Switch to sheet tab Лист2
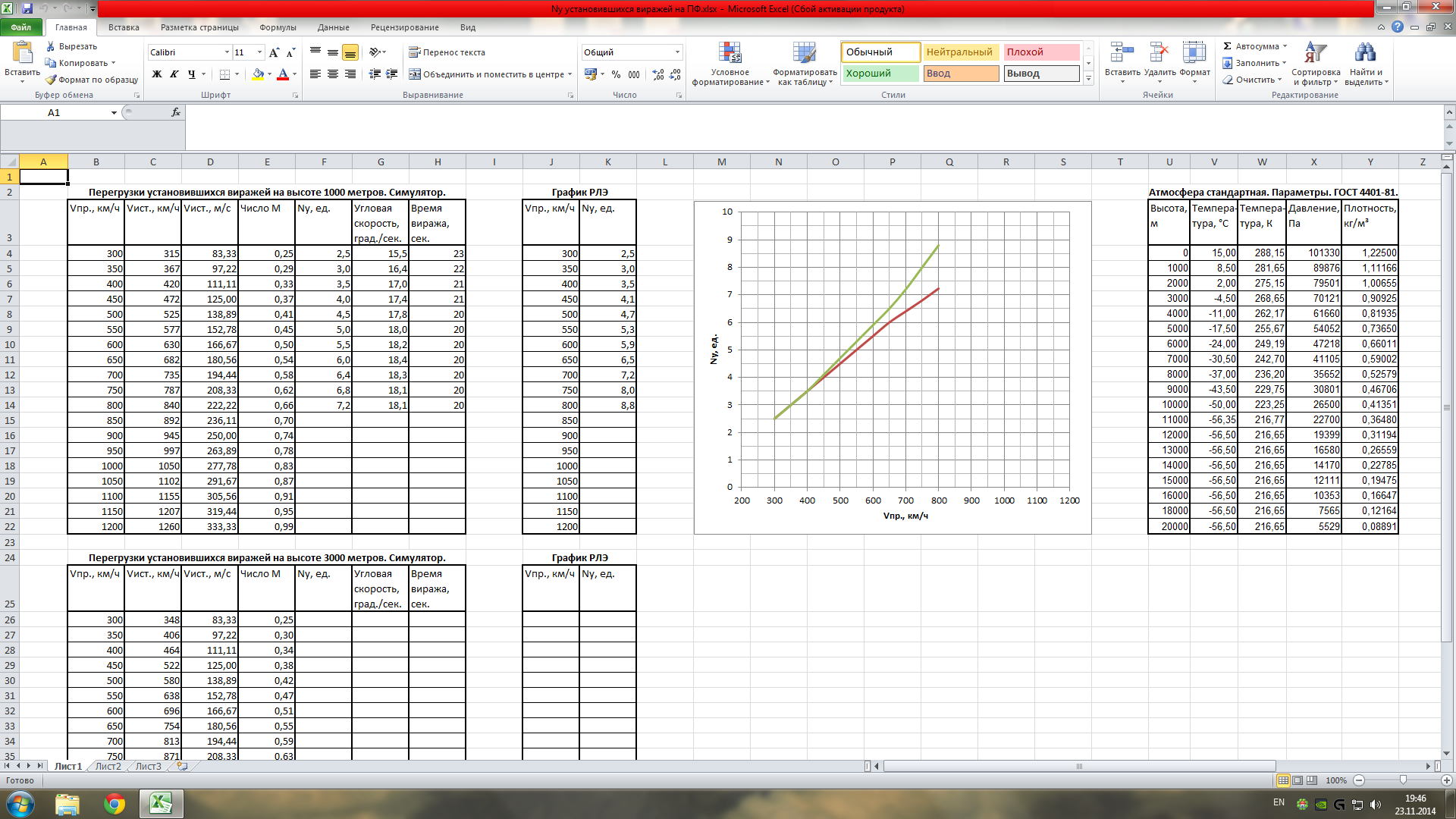This screenshot has width=1456, height=819. click(108, 767)
